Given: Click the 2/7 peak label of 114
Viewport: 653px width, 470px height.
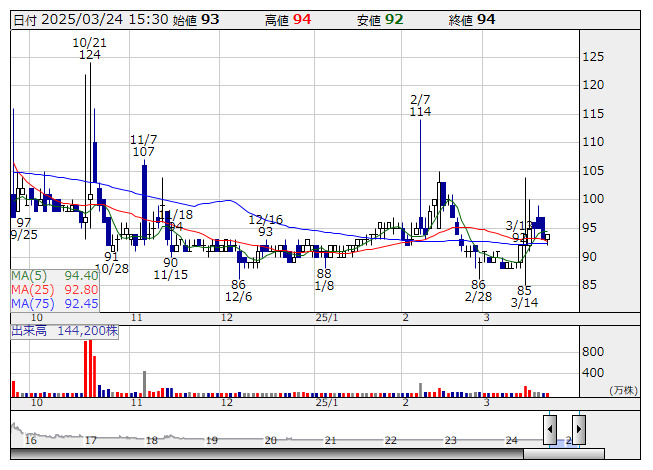Looking at the screenshot, I should [420, 113].
